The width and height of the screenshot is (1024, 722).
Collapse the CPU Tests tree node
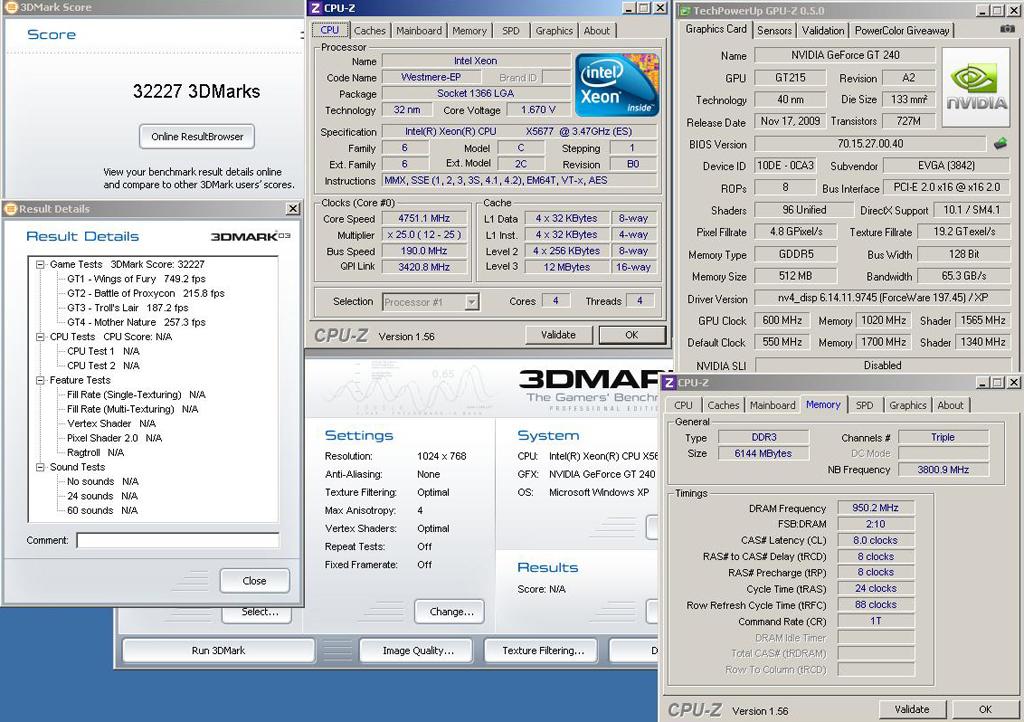pyautogui.click(x=40, y=337)
